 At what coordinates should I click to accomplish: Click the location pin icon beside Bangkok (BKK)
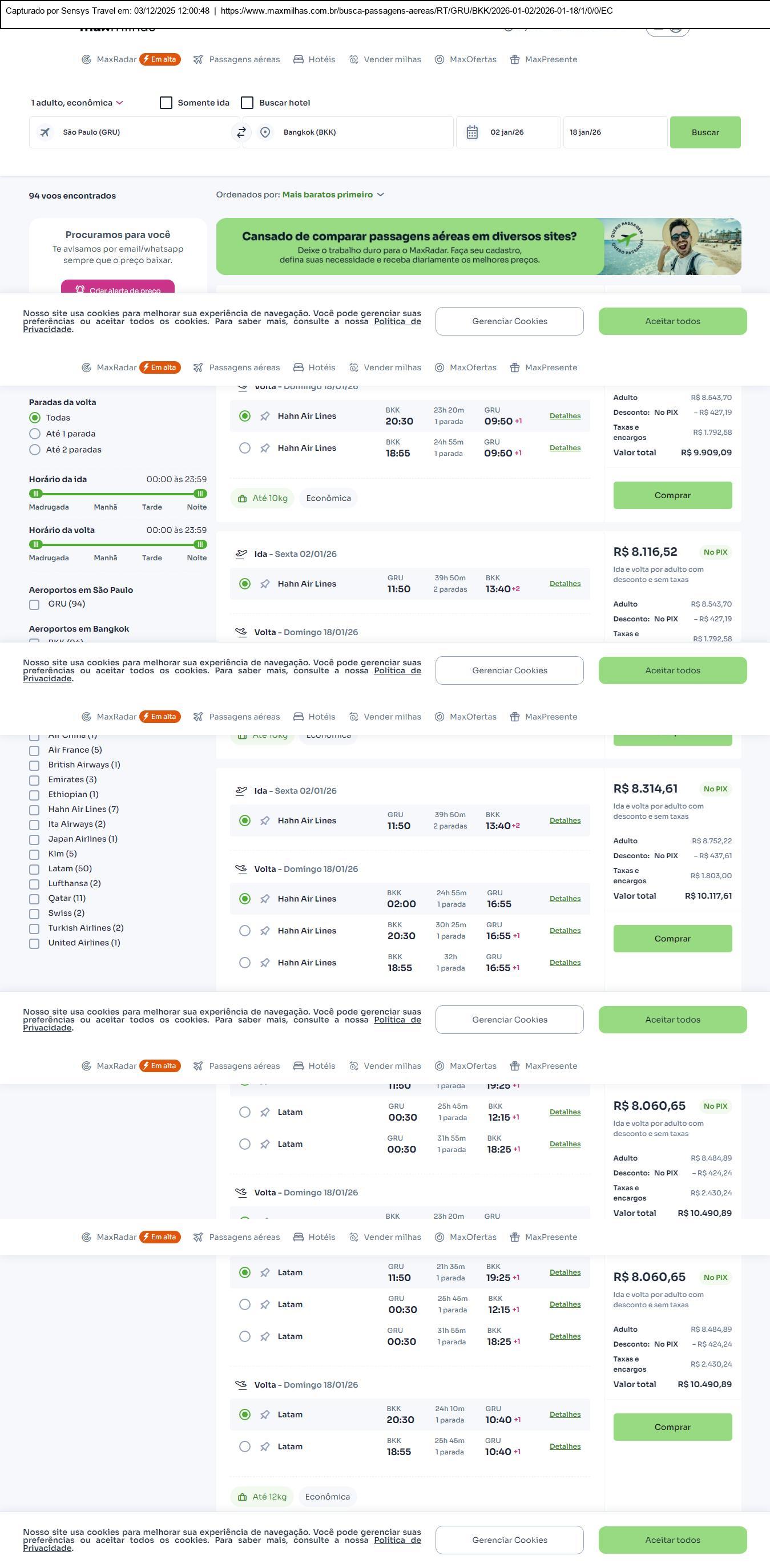265,132
